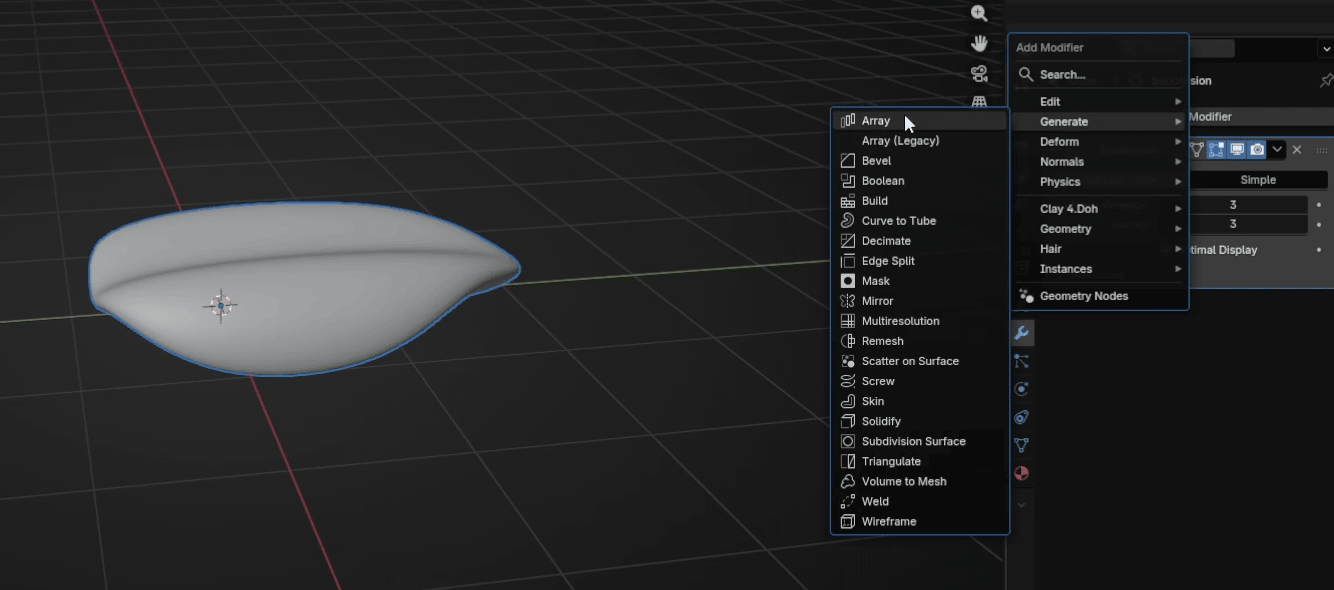Open the modifier extra options dropdown arrow
Screen dimensions: 1334x590
[1277, 150]
